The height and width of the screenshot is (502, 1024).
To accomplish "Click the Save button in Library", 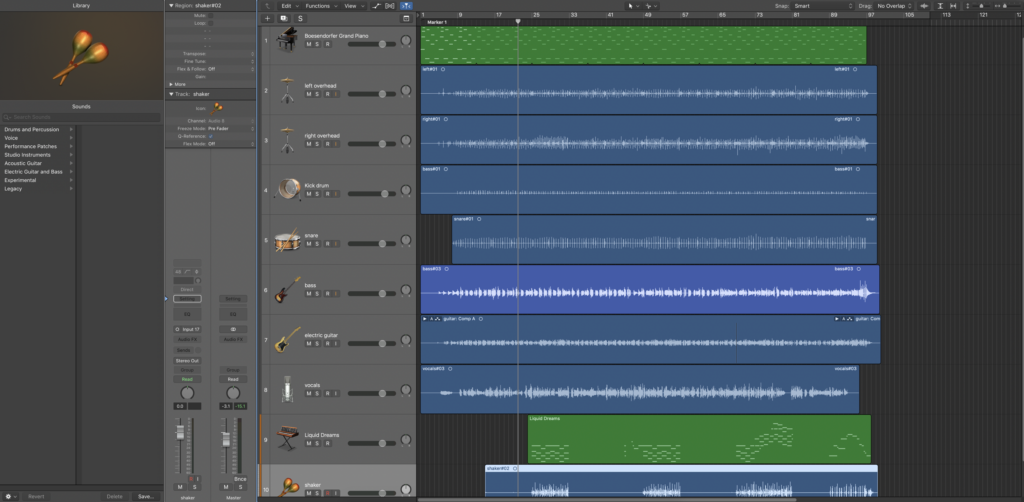I will coord(146,496).
